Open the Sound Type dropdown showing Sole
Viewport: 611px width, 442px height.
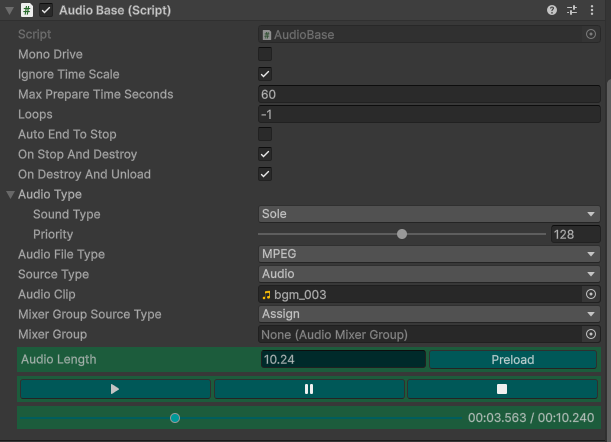[429, 214]
